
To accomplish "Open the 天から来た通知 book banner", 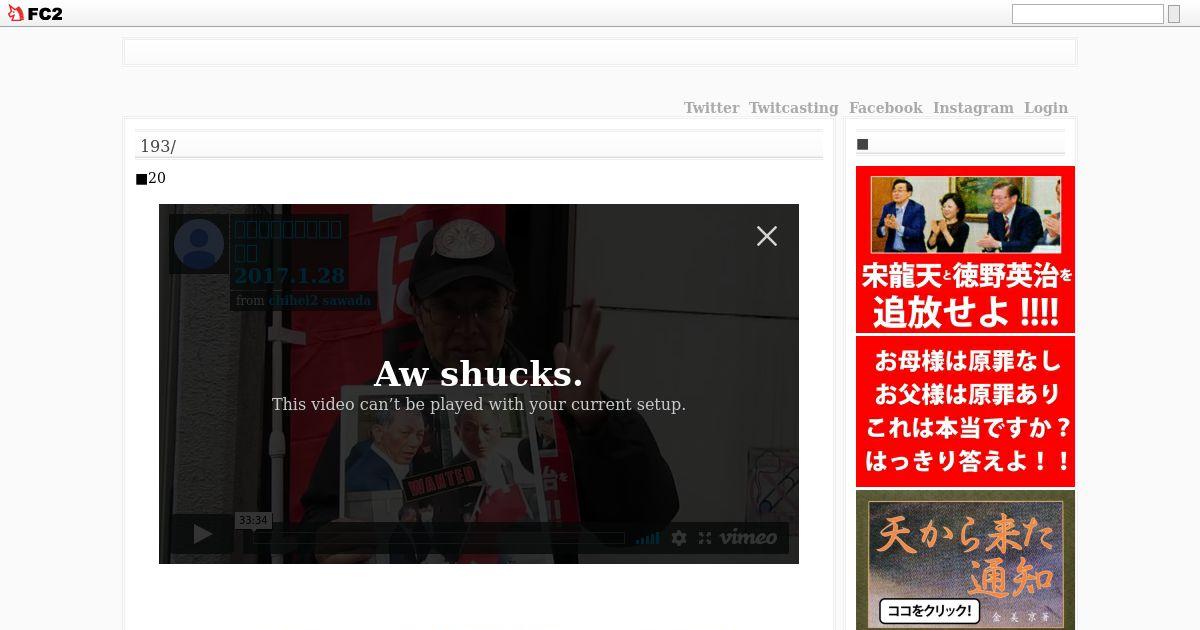I will (x=965, y=560).
